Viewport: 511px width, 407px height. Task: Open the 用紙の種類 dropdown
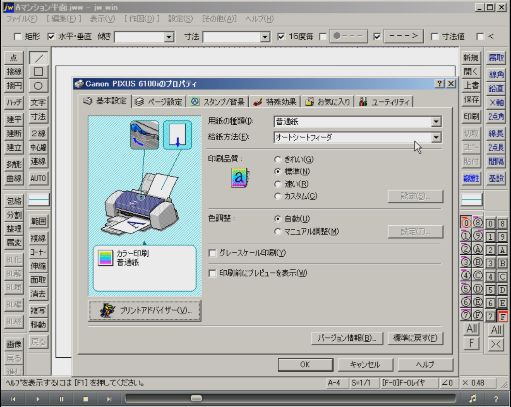(x=436, y=122)
